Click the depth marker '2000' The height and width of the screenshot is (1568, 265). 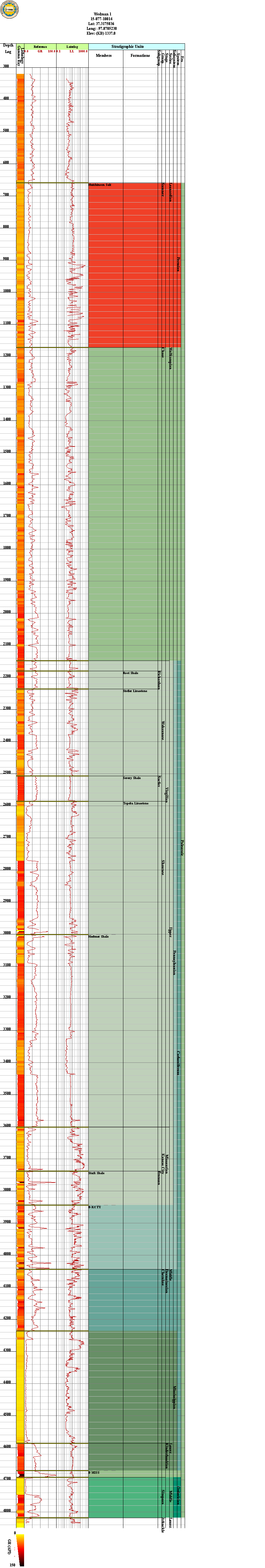(7, 612)
